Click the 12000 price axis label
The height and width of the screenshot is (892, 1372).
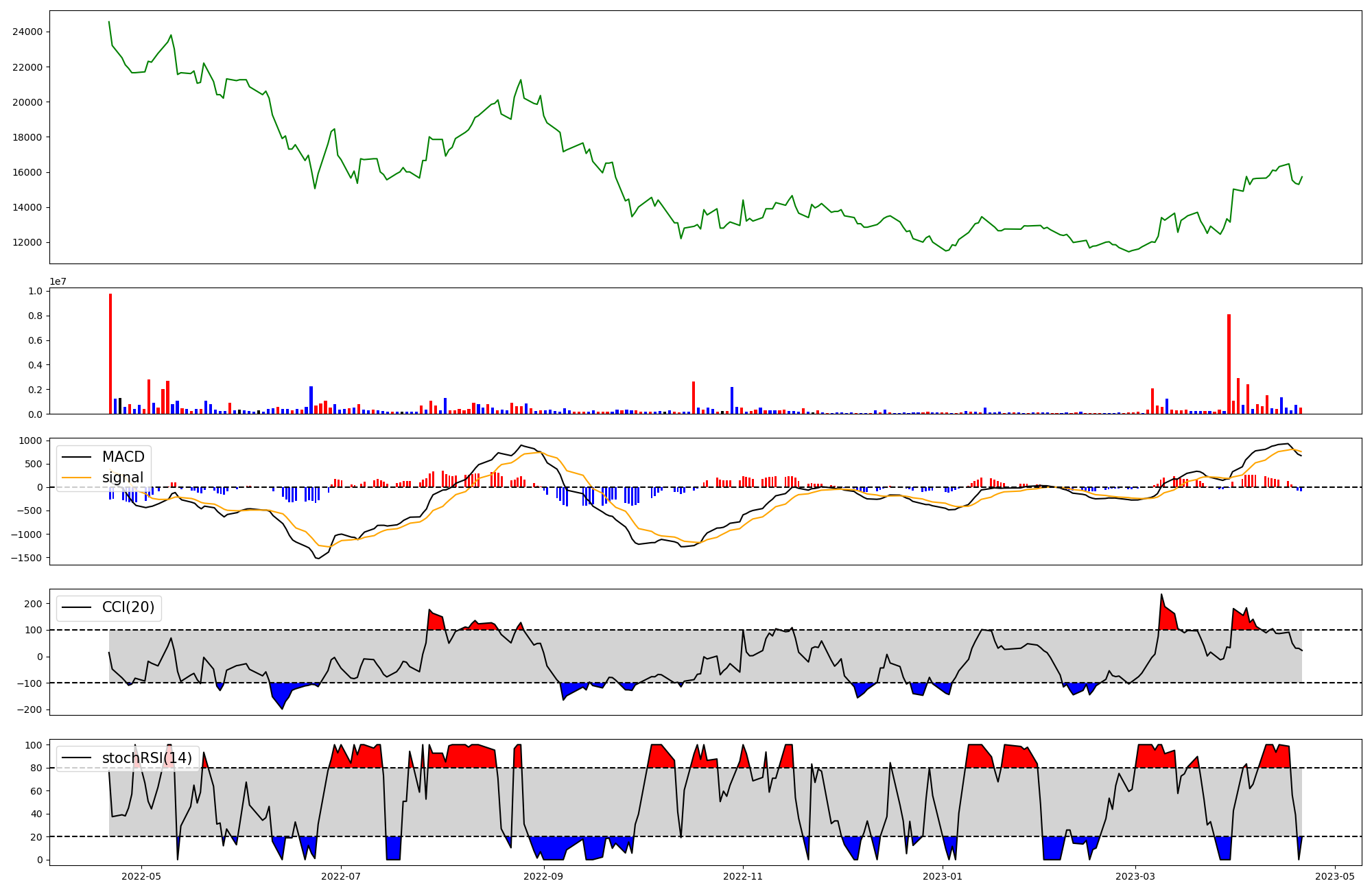tap(27, 242)
